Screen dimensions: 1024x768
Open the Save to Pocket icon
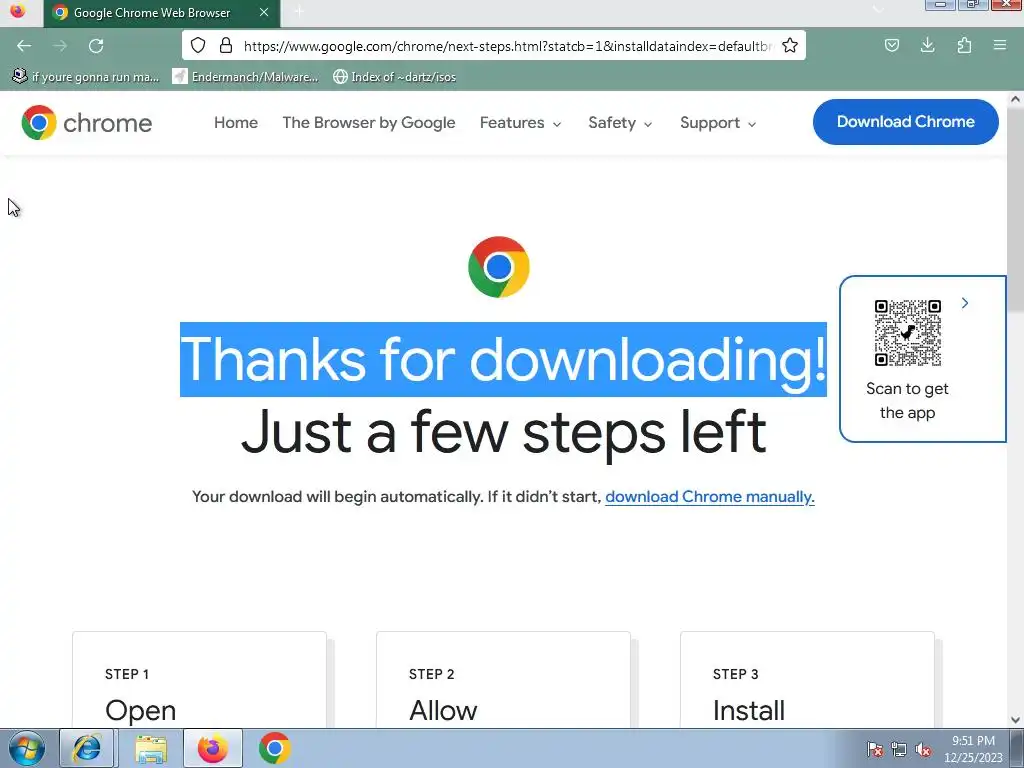pyautogui.click(x=891, y=45)
